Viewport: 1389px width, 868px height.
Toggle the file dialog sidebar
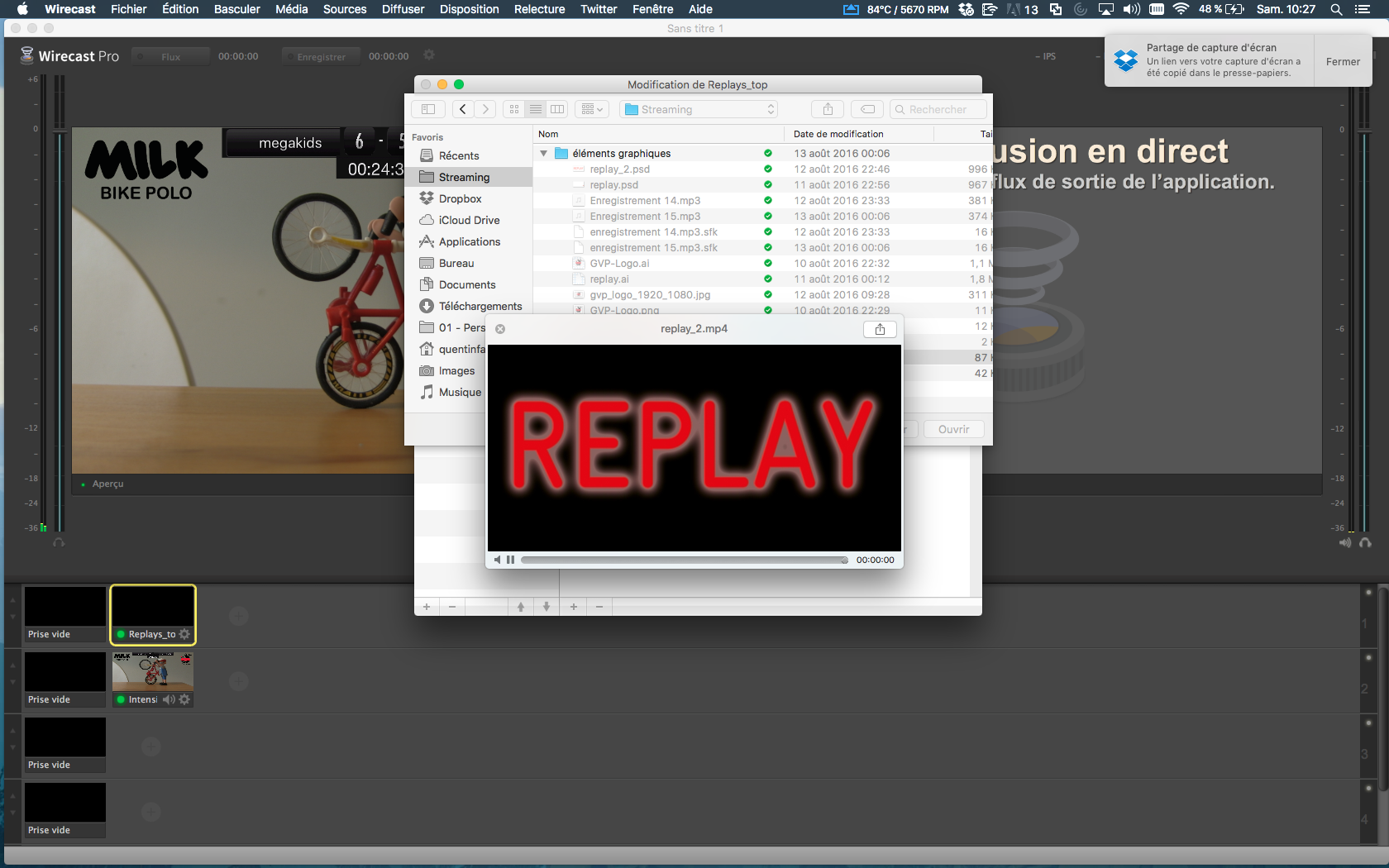pyautogui.click(x=428, y=109)
